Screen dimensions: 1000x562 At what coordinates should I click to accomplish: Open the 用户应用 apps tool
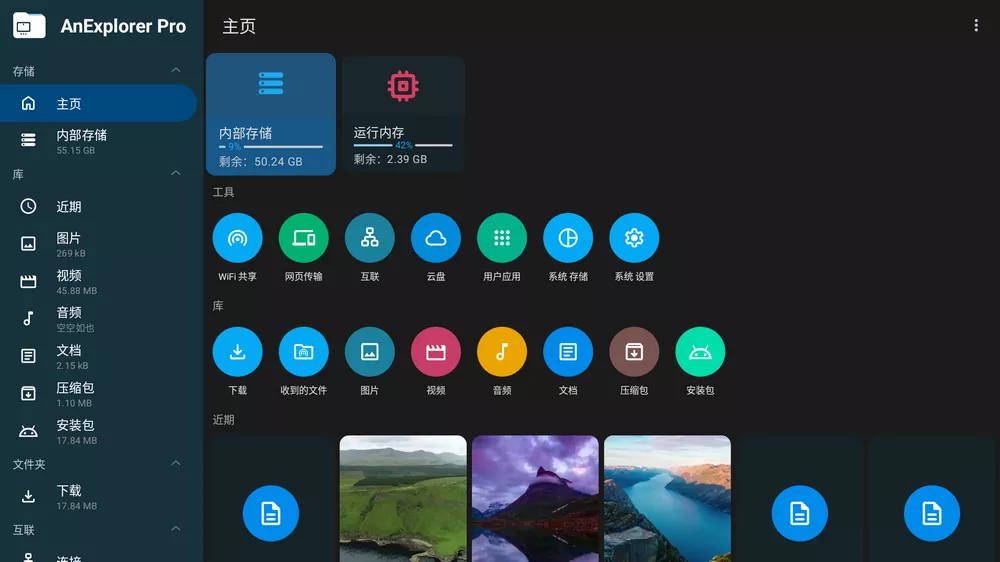click(x=502, y=238)
